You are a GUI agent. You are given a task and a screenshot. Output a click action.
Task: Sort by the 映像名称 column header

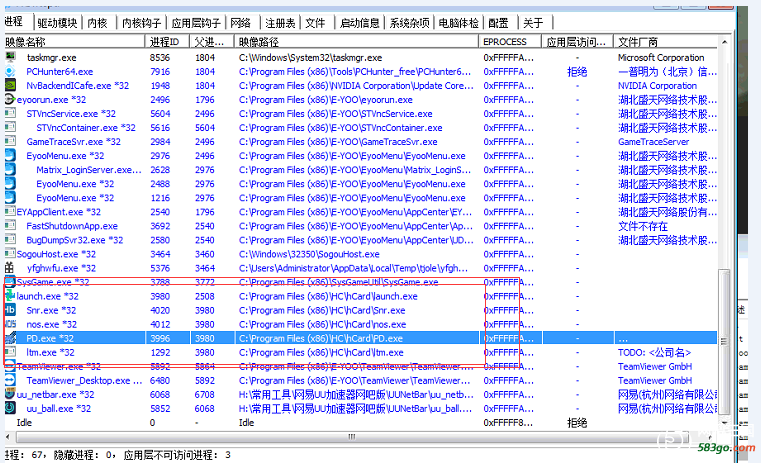point(75,42)
